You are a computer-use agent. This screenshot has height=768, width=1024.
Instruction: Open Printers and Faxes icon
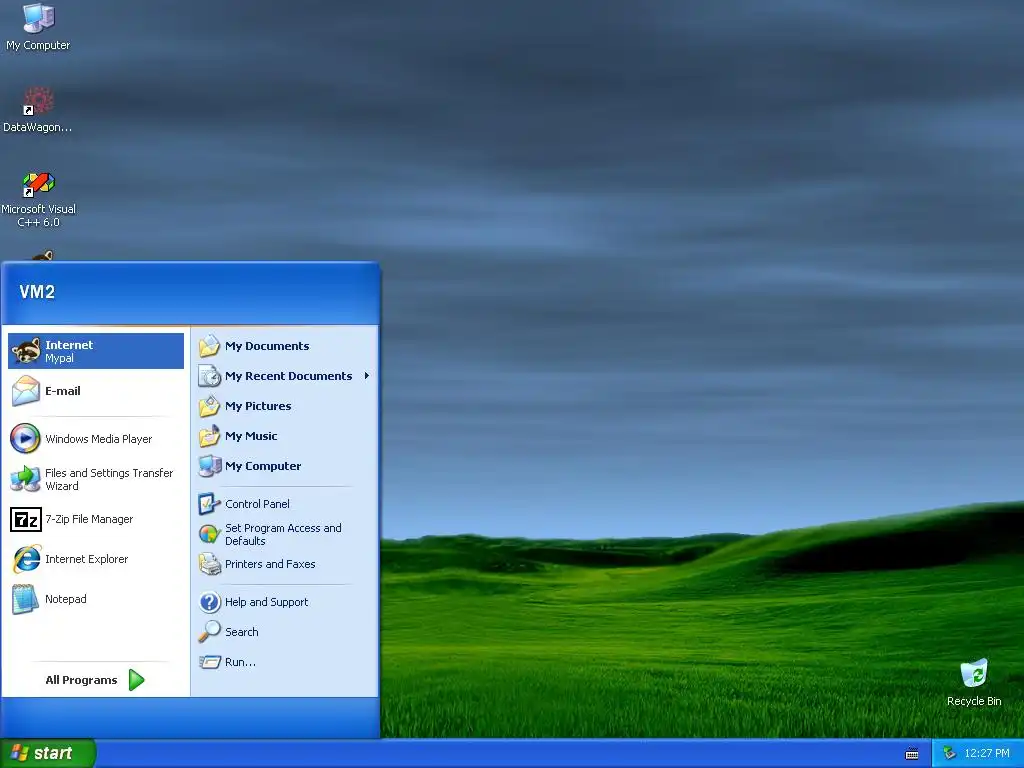[210, 564]
